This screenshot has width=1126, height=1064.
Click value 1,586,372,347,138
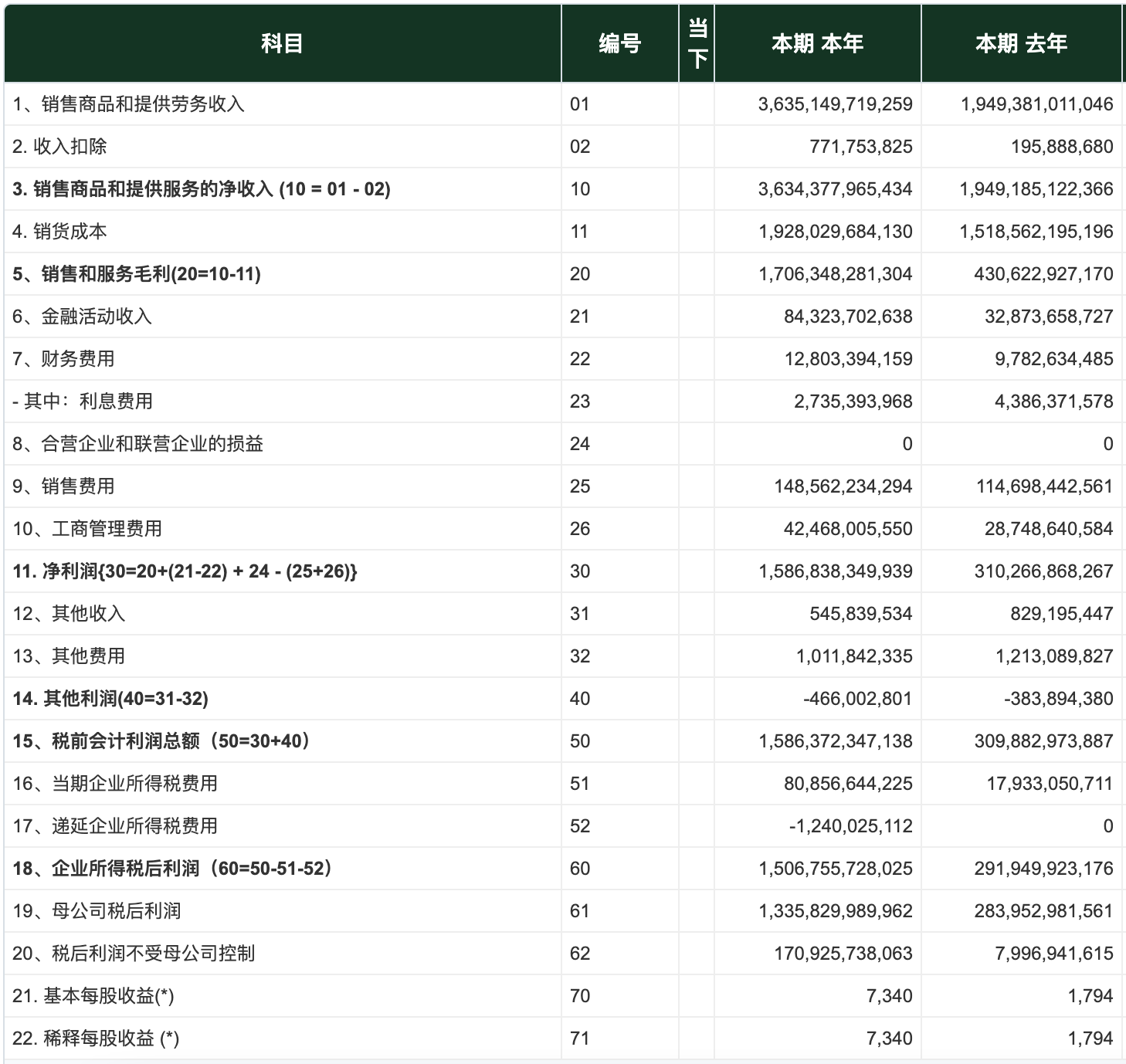[x=836, y=741]
